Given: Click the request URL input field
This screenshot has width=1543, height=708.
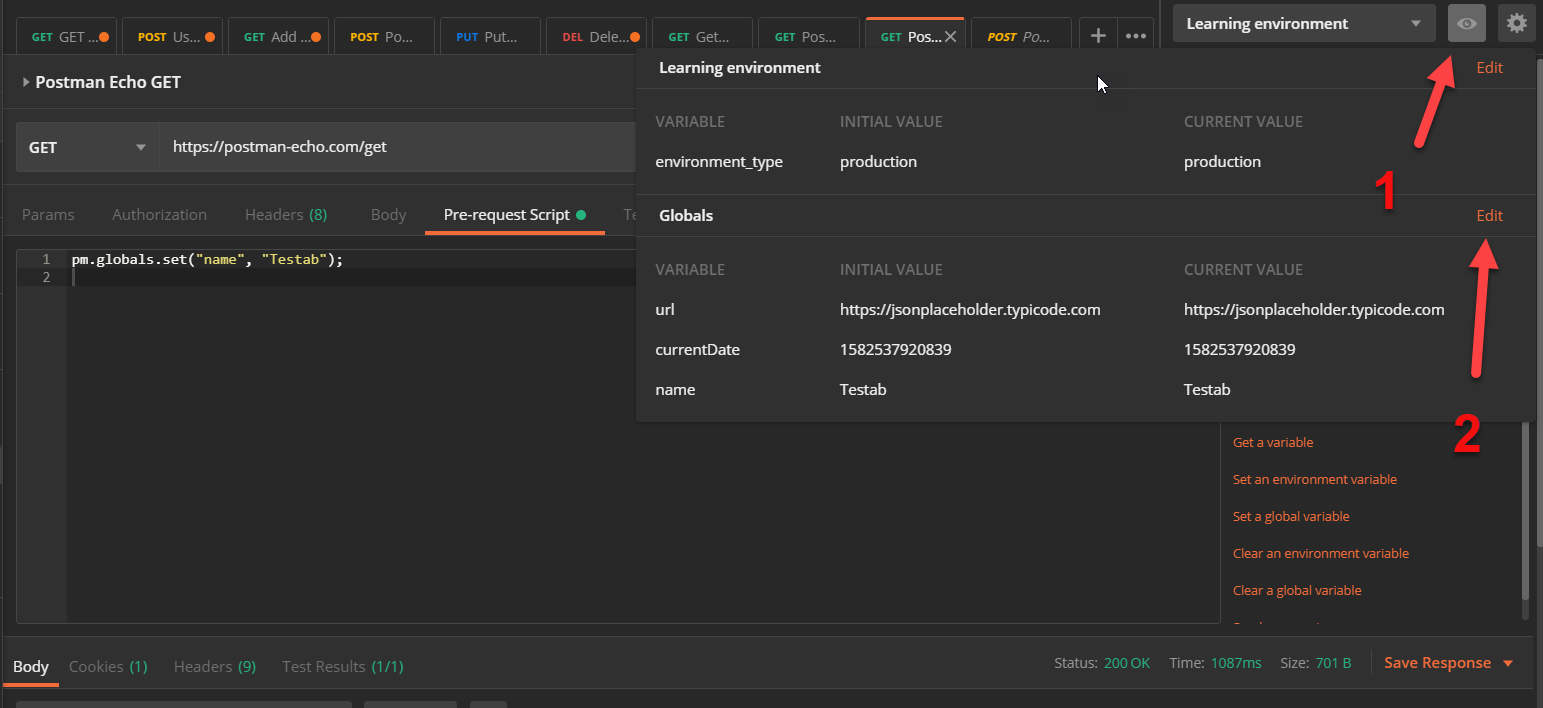Looking at the screenshot, I should [x=397, y=147].
